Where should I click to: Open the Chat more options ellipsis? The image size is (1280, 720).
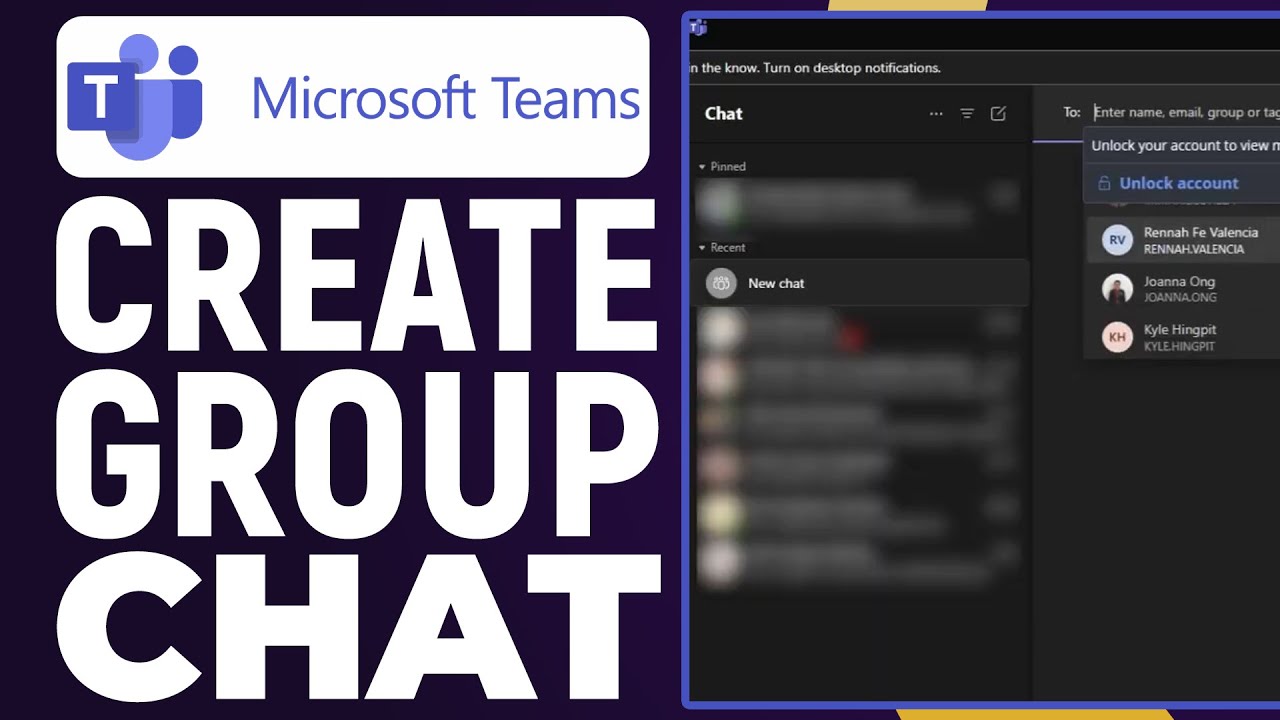(x=936, y=114)
